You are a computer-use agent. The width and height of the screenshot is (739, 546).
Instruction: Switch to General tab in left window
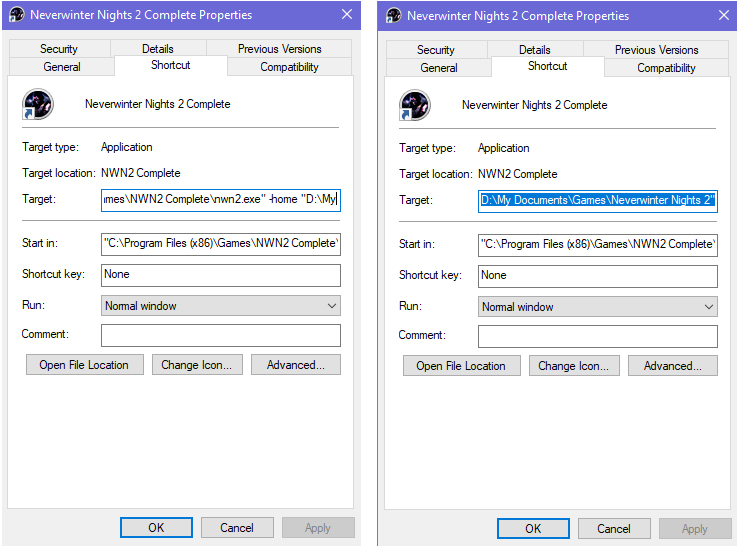point(62,66)
